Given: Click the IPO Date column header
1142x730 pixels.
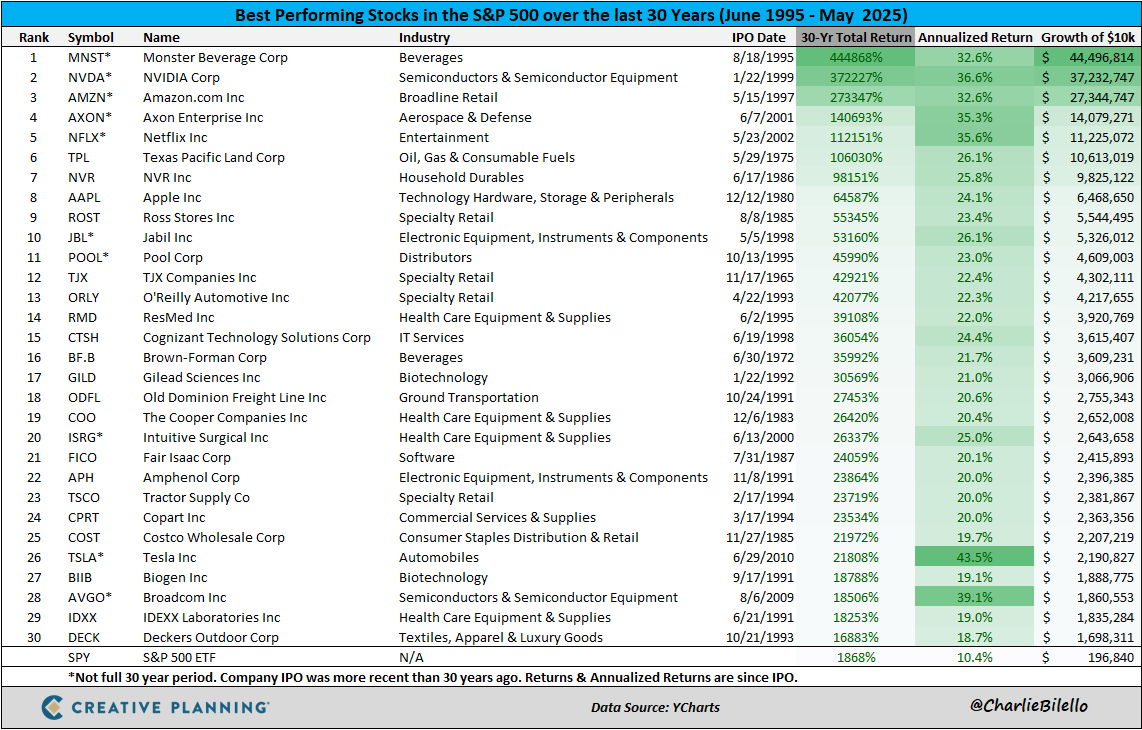Looking at the screenshot, I should click(759, 37).
